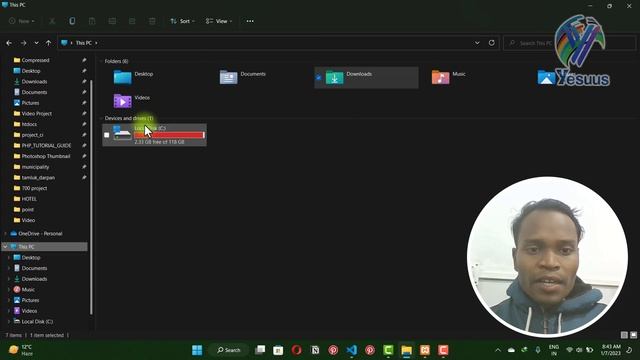Open notification center bell icon
The height and width of the screenshot is (360, 640).
[x=629, y=350]
